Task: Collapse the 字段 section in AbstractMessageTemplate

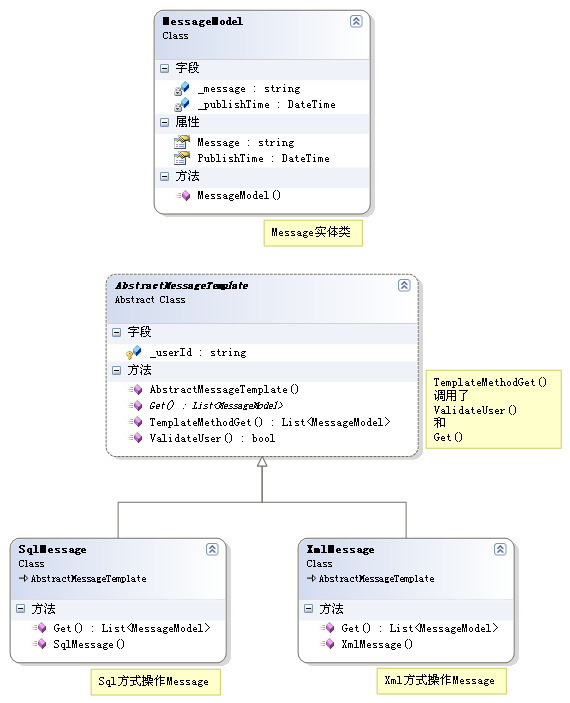Action: 117,332
